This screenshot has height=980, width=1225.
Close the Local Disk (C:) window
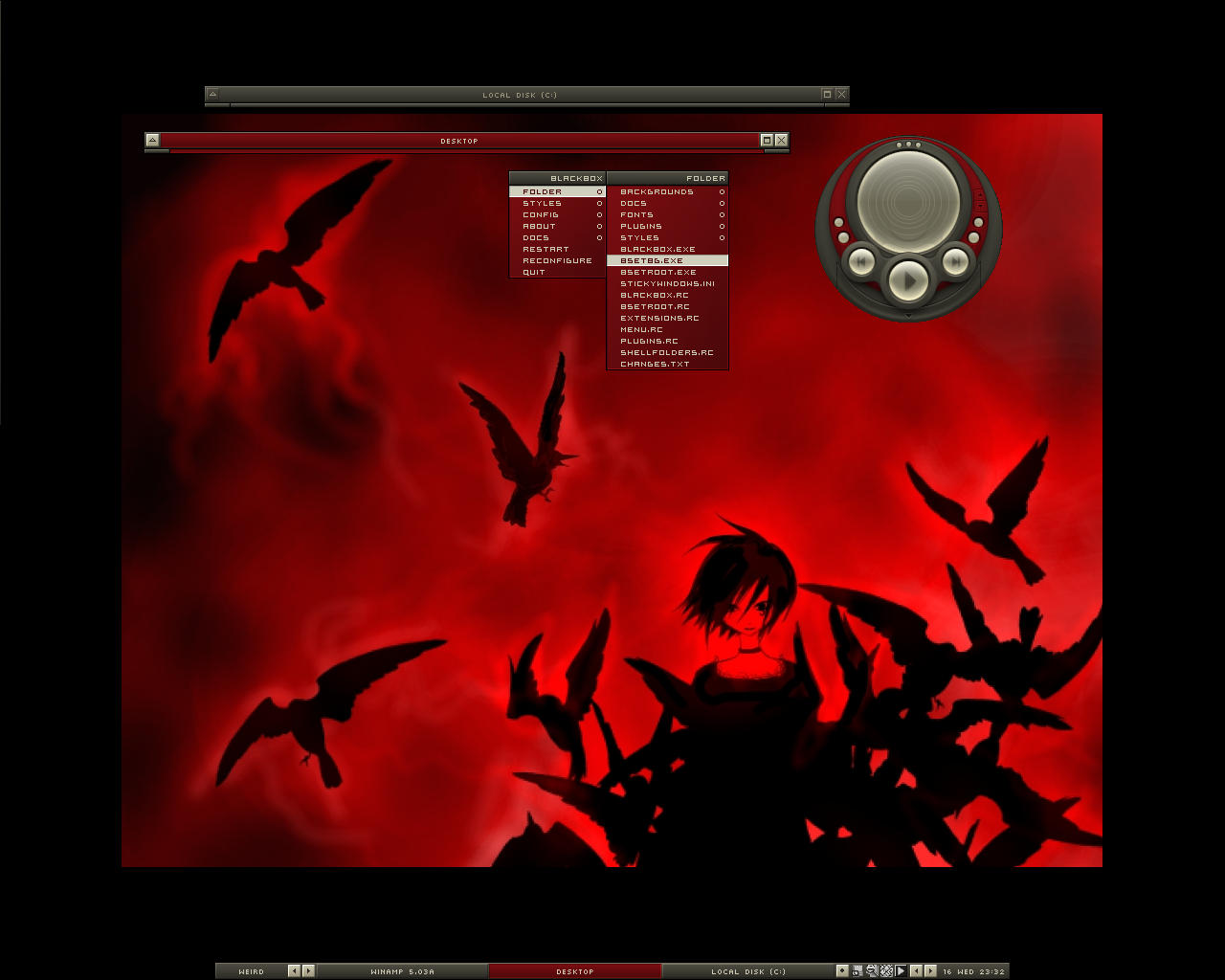coord(841,94)
